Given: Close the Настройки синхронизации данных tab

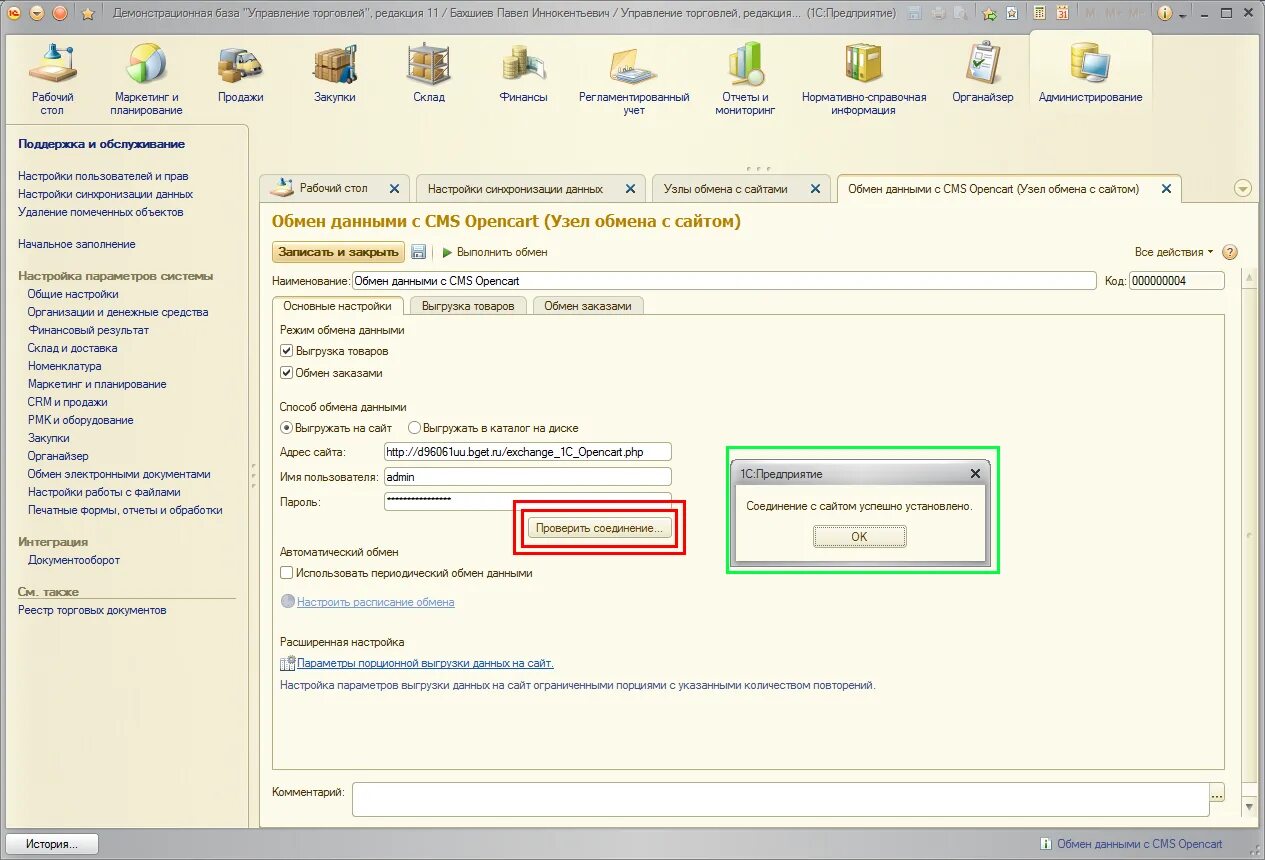Looking at the screenshot, I should (630, 188).
